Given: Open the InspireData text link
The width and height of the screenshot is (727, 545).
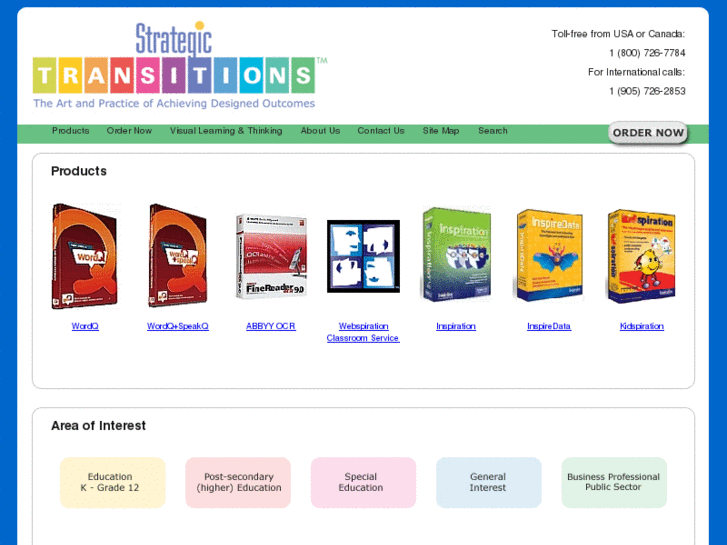Looking at the screenshot, I should pyautogui.click(x=549, y=326).
